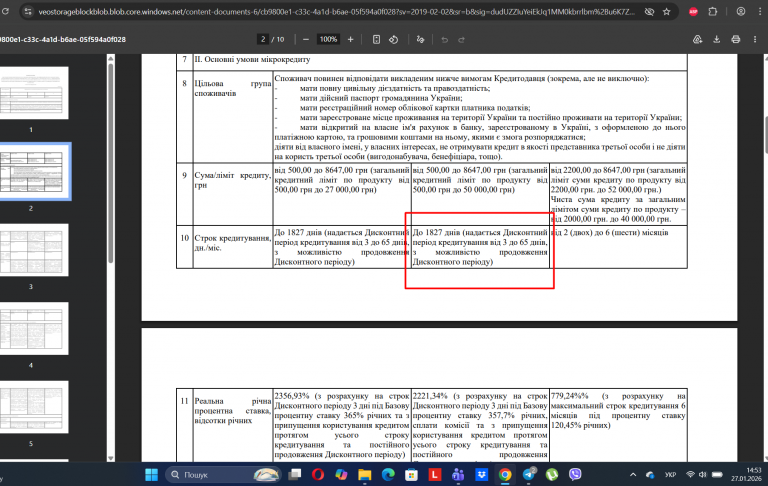The width and height of the screenshot is (768, 486).
Task: Open Chrome three-dot menu
Action: pyautogui.click(x=760, y=11)
